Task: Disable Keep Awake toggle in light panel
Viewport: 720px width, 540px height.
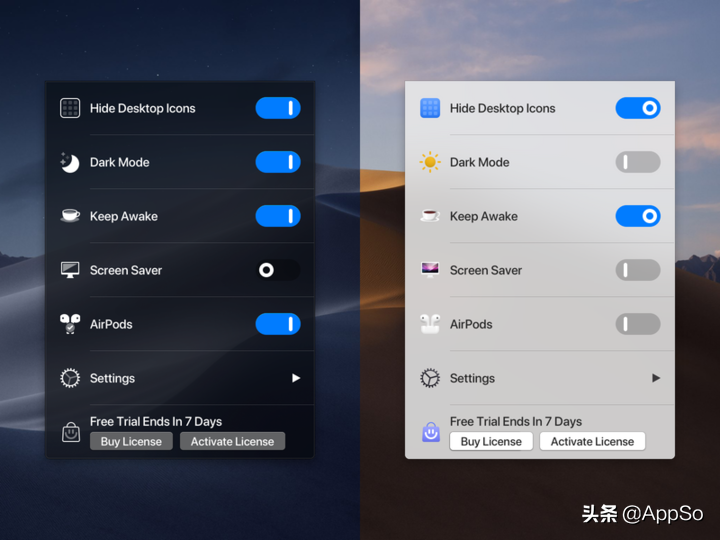Action: [x=638, y=216]
